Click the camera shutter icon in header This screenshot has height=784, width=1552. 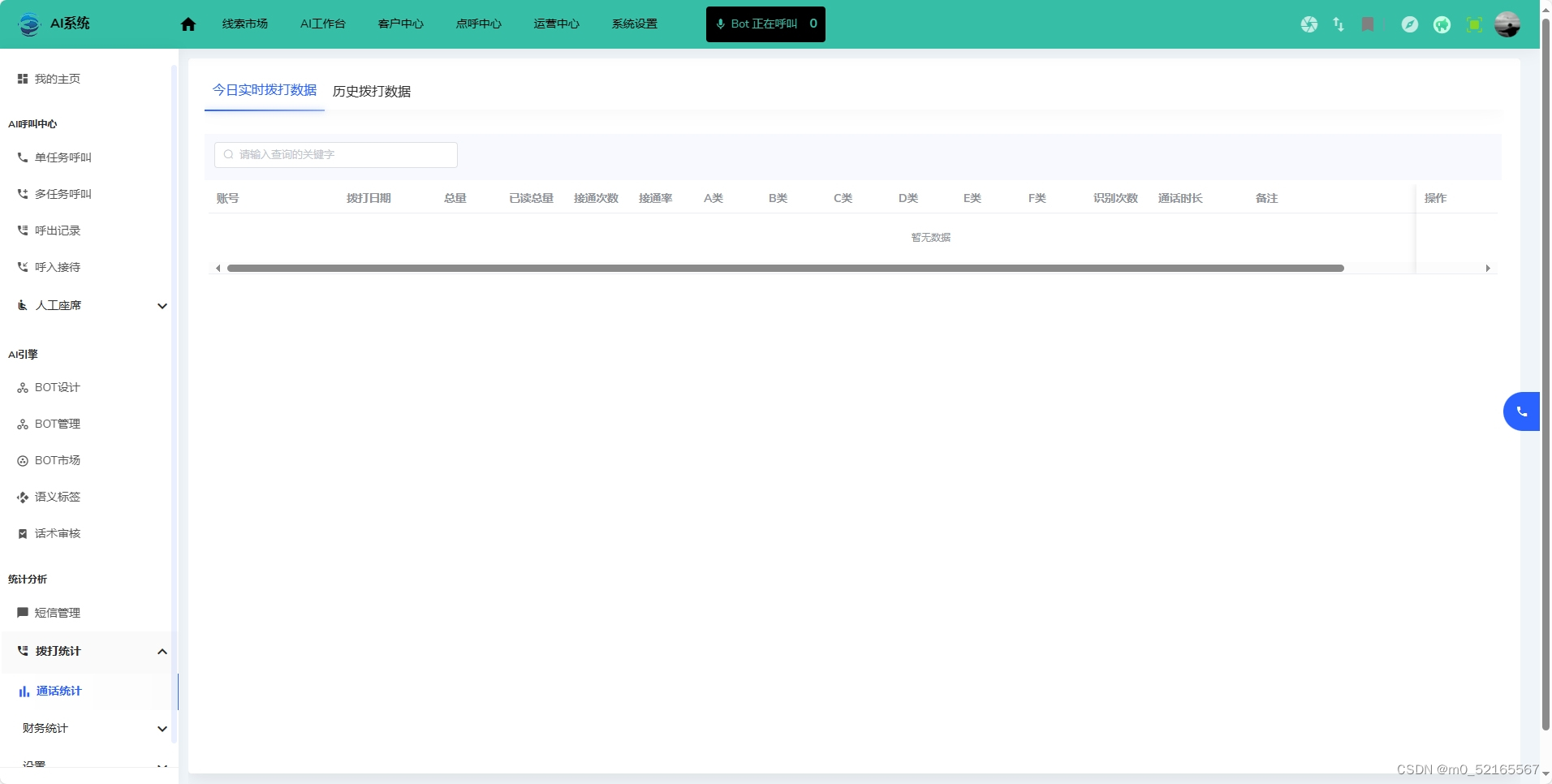coord(1309,24)
